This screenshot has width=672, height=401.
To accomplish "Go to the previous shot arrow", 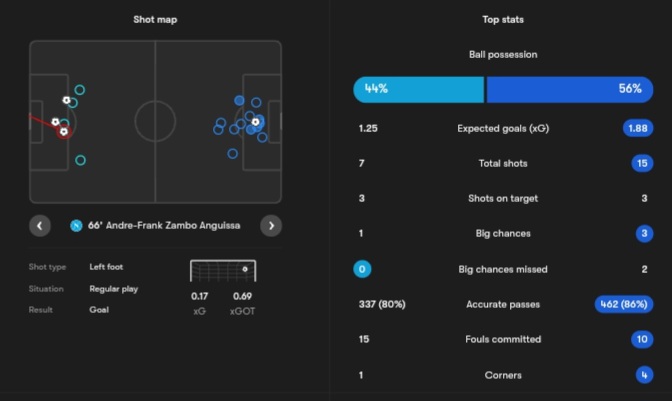I will 40,225.
